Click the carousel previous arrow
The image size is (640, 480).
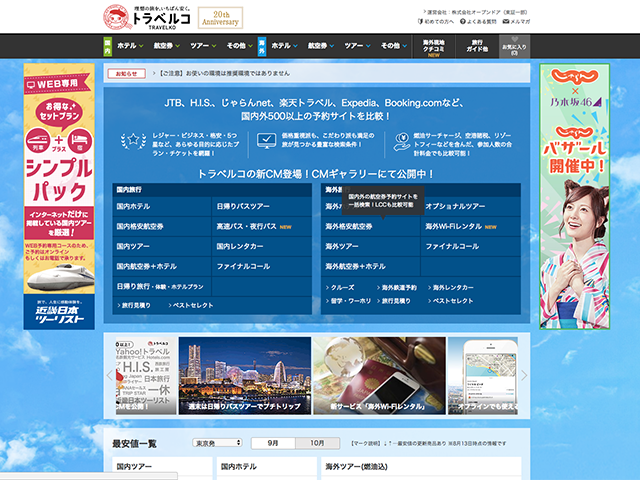click(x=109, y=376)
